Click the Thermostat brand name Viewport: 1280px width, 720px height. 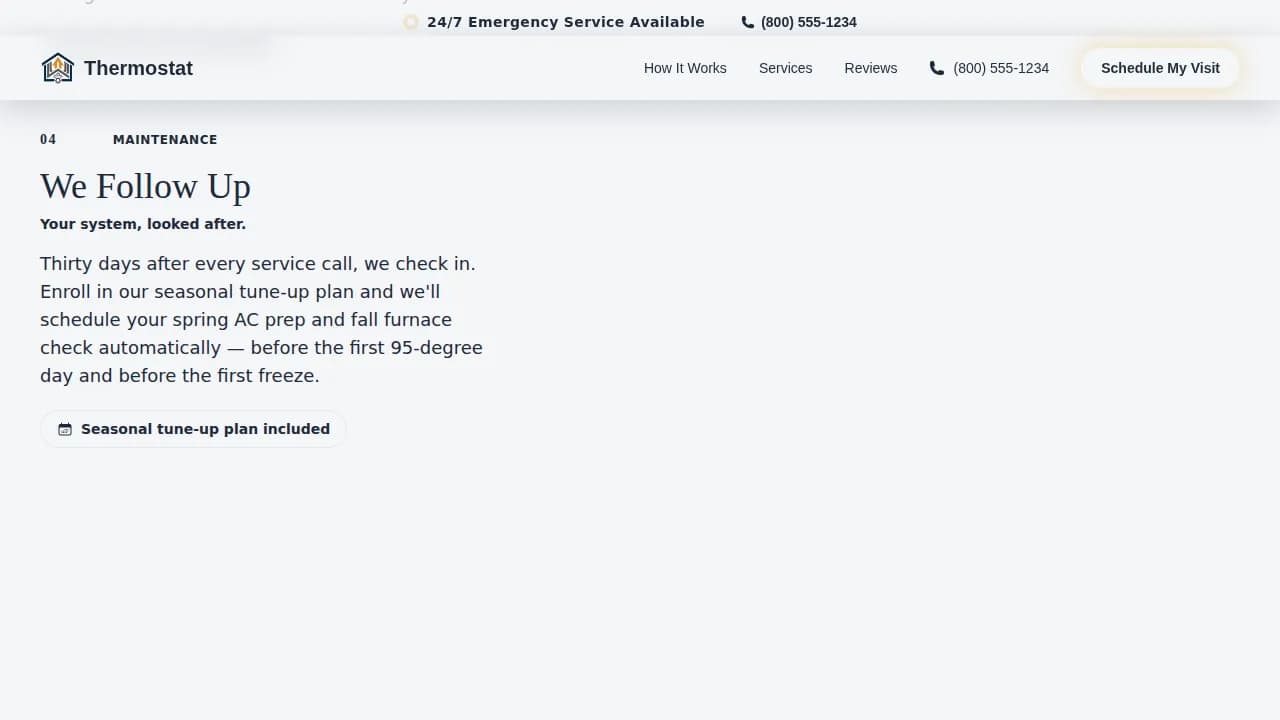(x=138, y=68)
